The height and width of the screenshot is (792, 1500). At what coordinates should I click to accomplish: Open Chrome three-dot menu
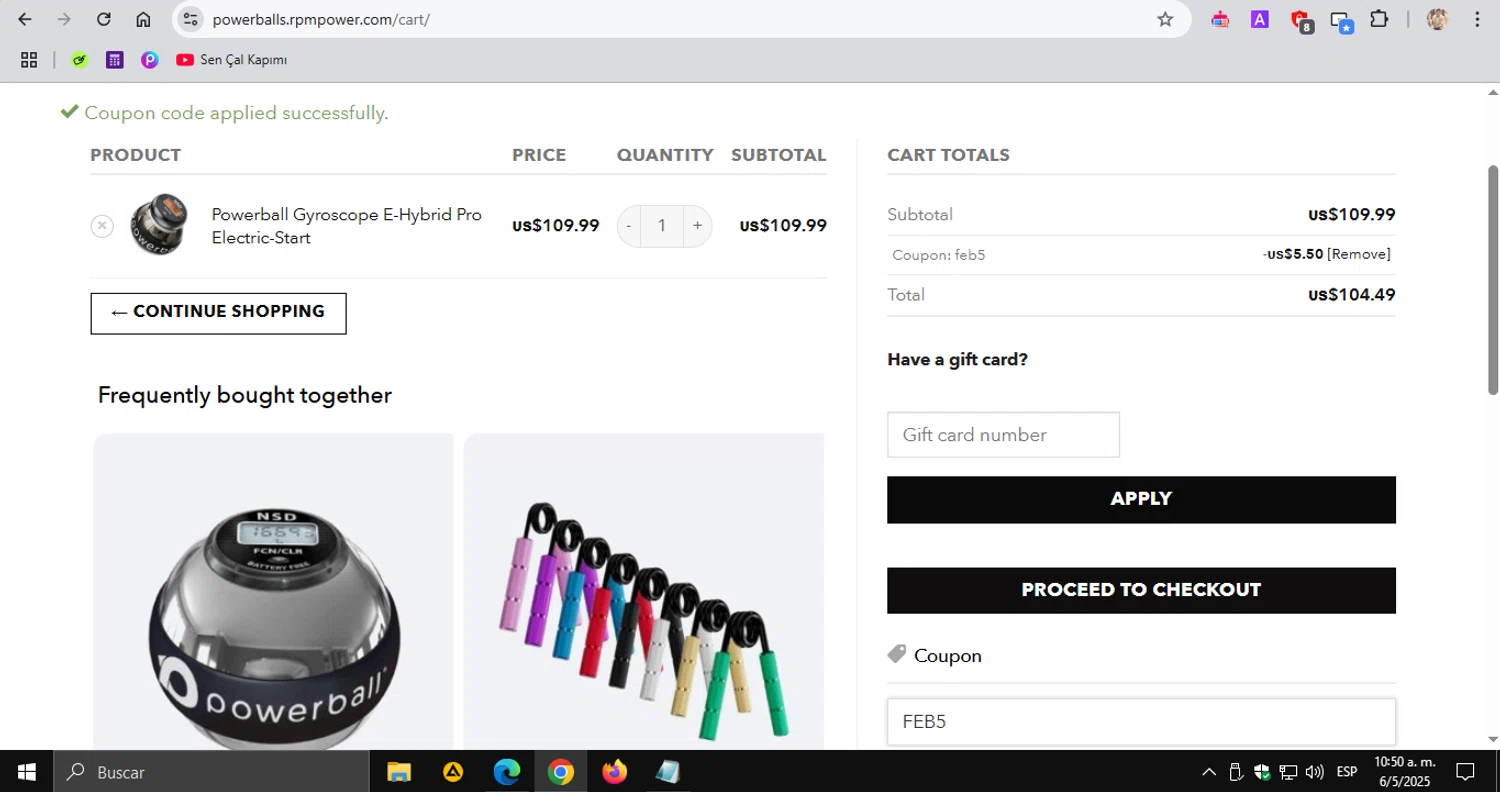(x=1477, y=19)
